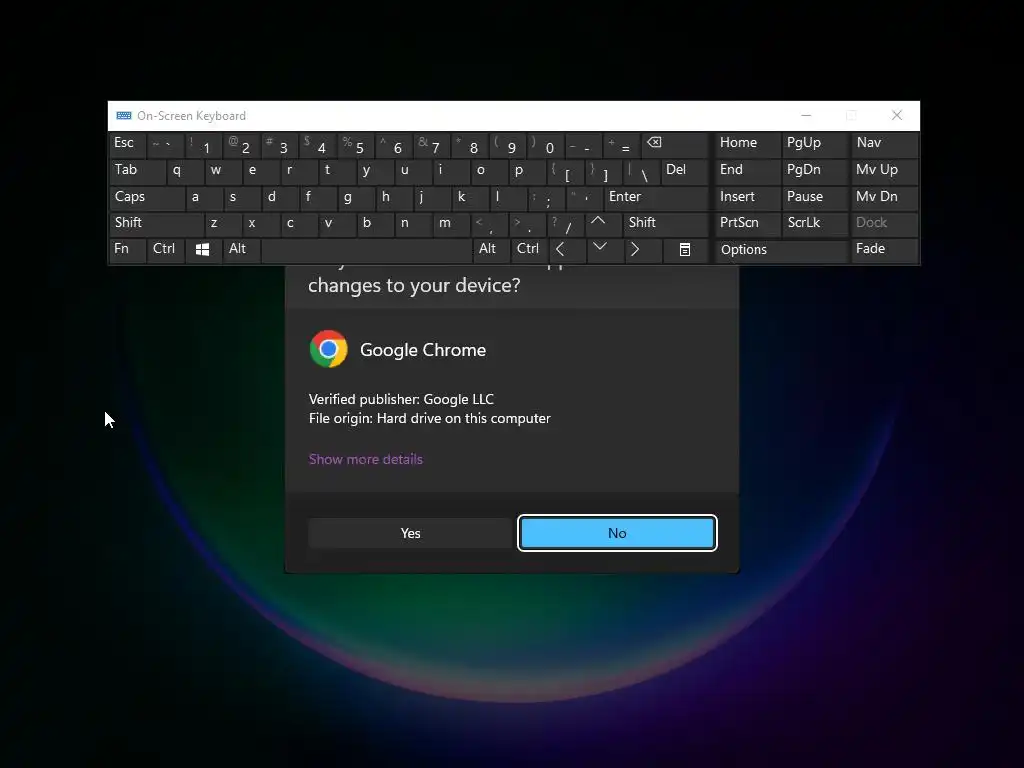Click the comma key
This screenshot has height=768, width=1024.
490,227
